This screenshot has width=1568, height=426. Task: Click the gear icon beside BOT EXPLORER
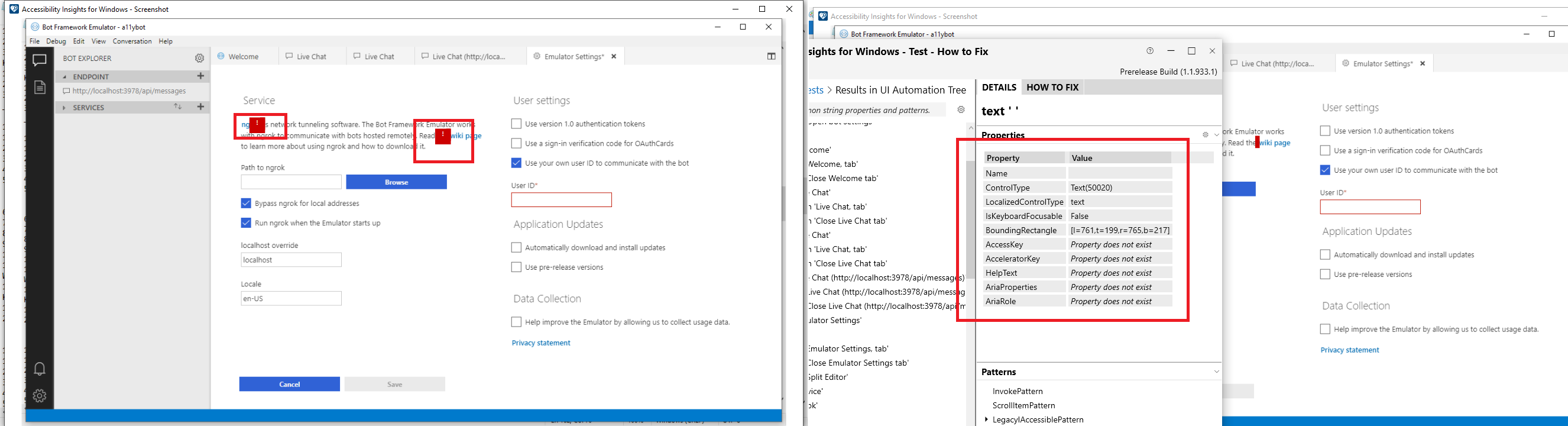click(x=200, y=59)
